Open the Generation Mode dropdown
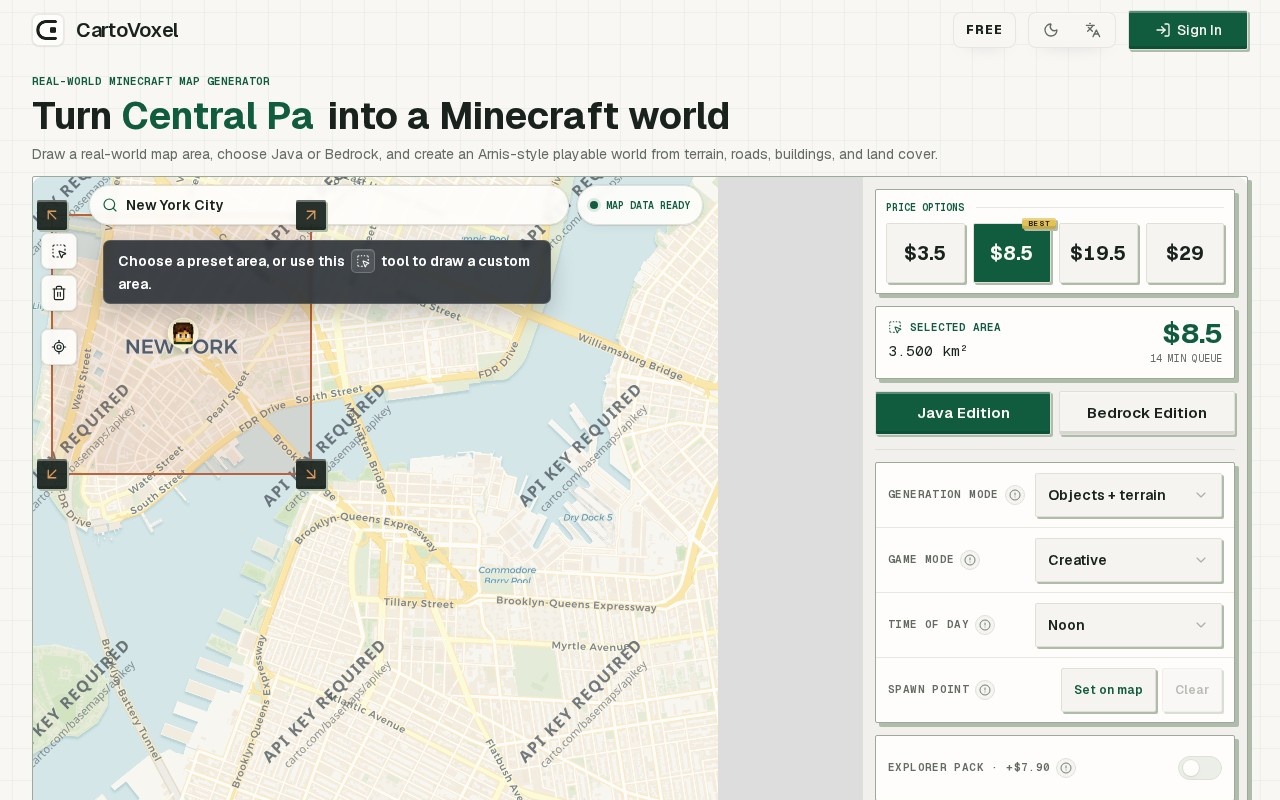 1128,495
